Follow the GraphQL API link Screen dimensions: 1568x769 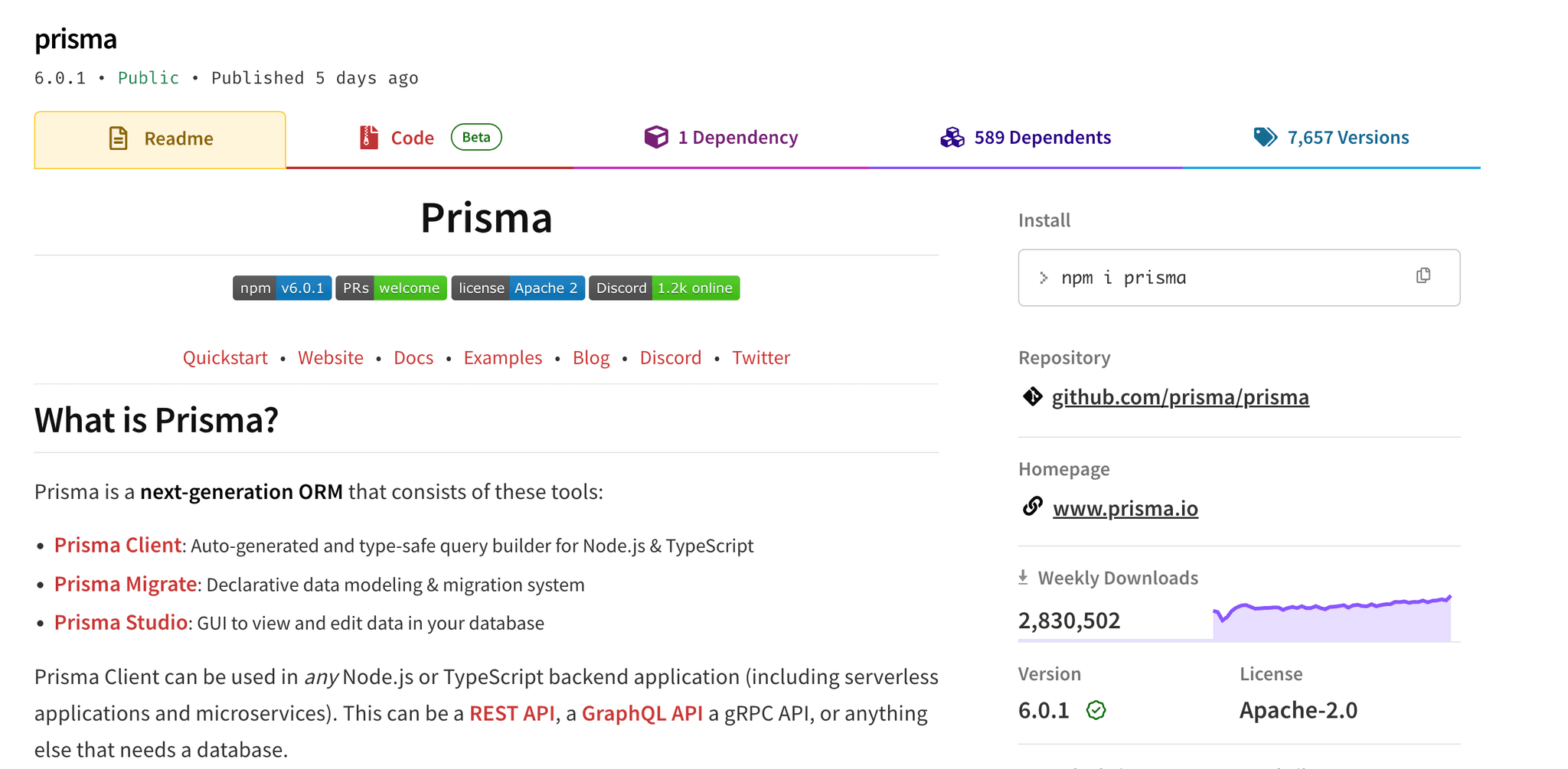(642, 713)
